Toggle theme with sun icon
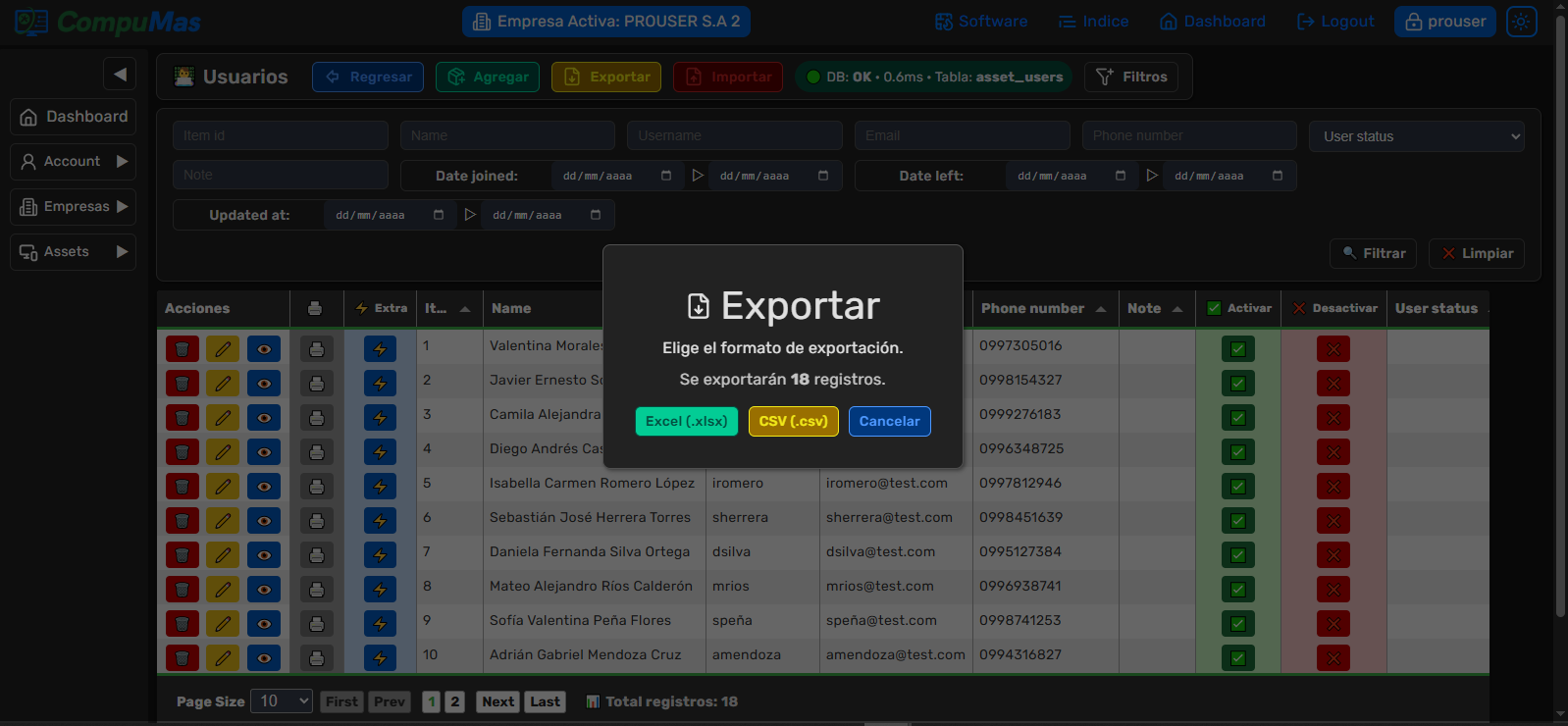 (x=1521, y=22)
